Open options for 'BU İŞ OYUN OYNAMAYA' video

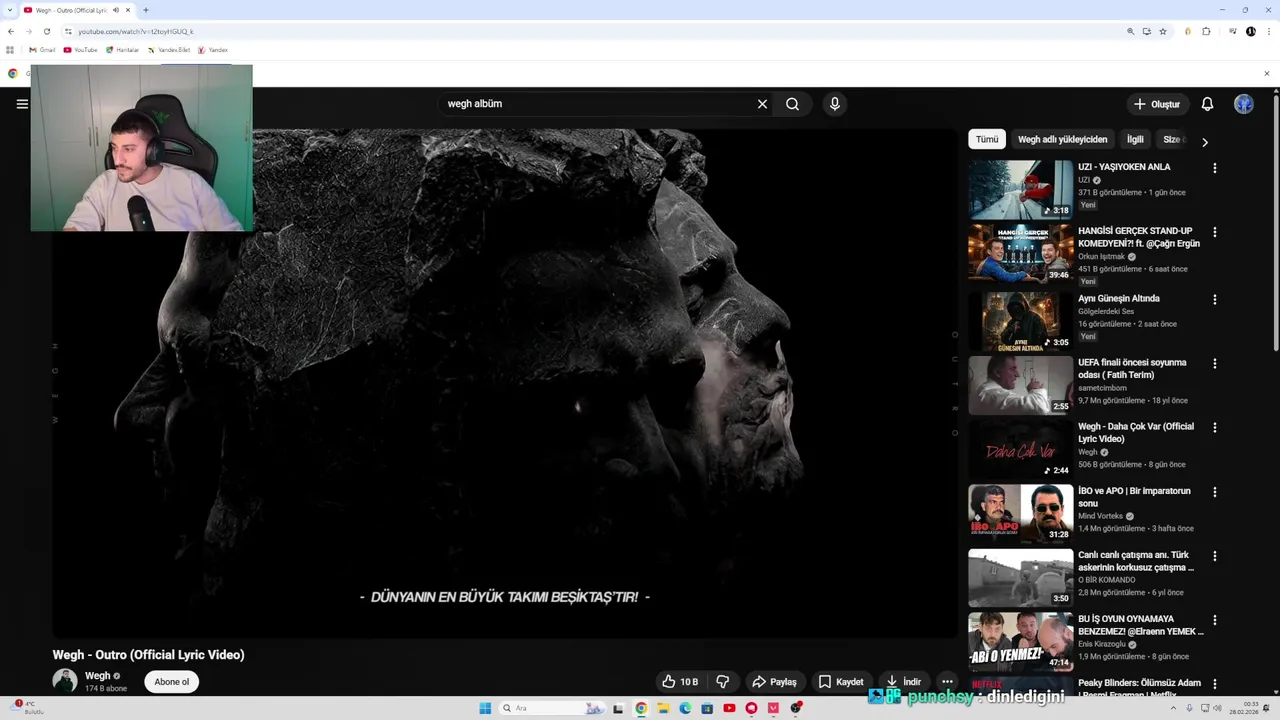(1215, 620)
